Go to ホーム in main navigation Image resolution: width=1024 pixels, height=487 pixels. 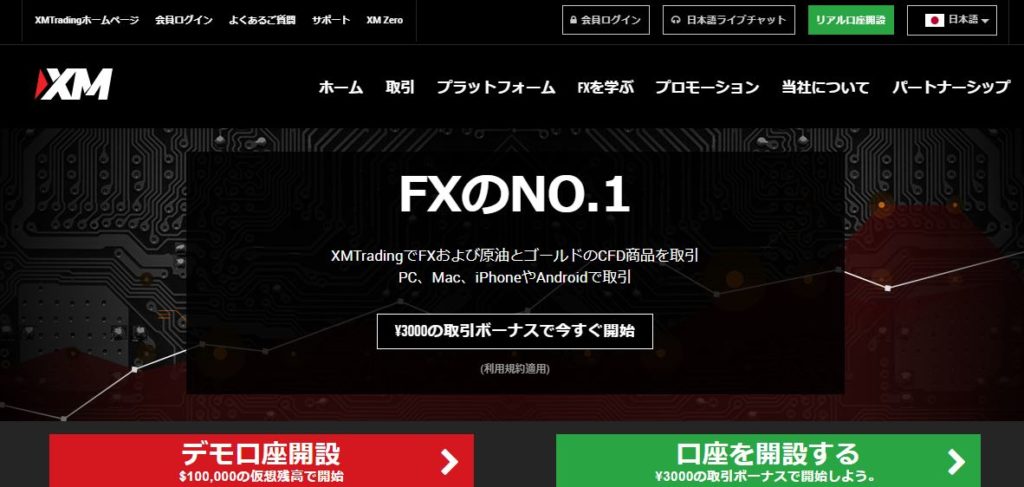[341, 87]
